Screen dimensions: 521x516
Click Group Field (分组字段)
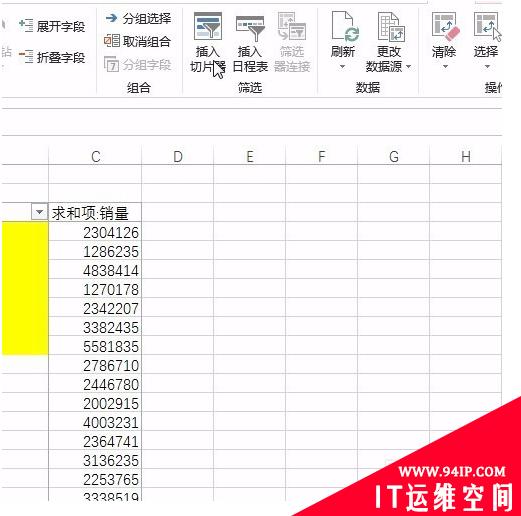[x=137, y=64]
